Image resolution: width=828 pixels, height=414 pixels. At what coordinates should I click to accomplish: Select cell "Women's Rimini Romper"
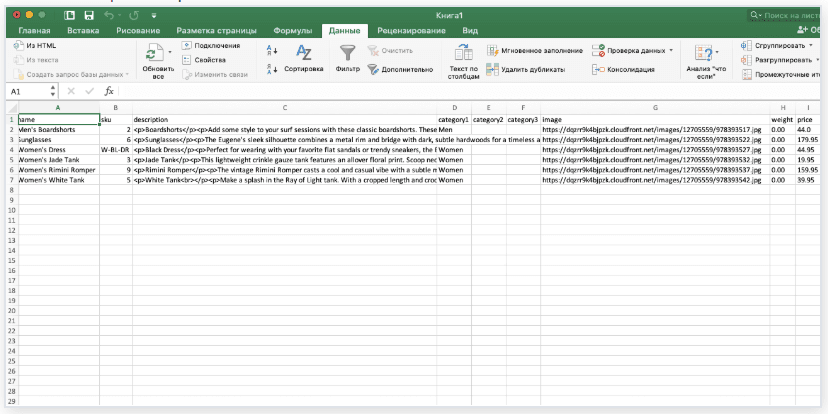pyautogui.click(x=59, y=170)
